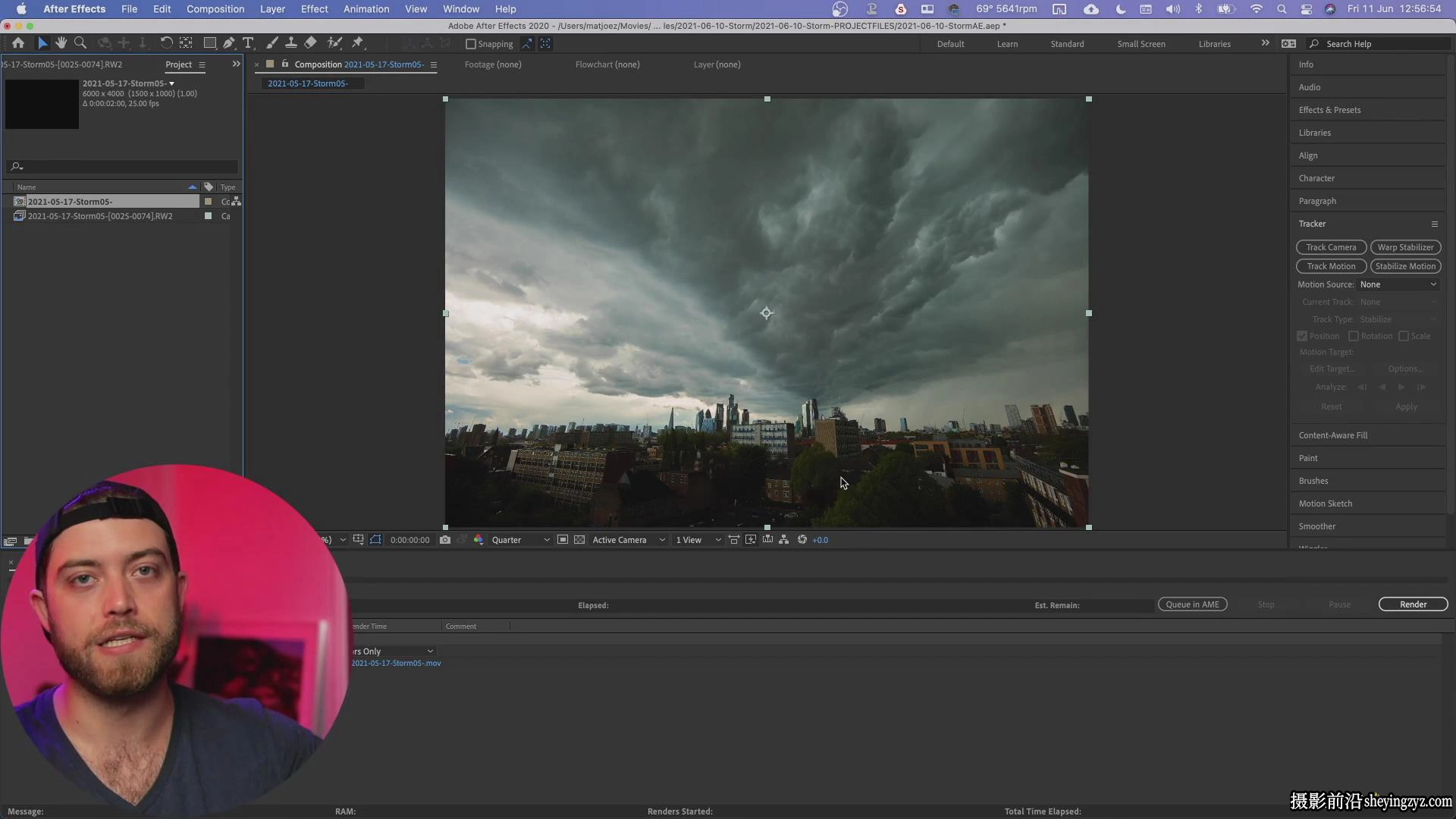This screenshot has height=819, width=1456.
Task: Click the Render button
Action: tap(1413, 604)
